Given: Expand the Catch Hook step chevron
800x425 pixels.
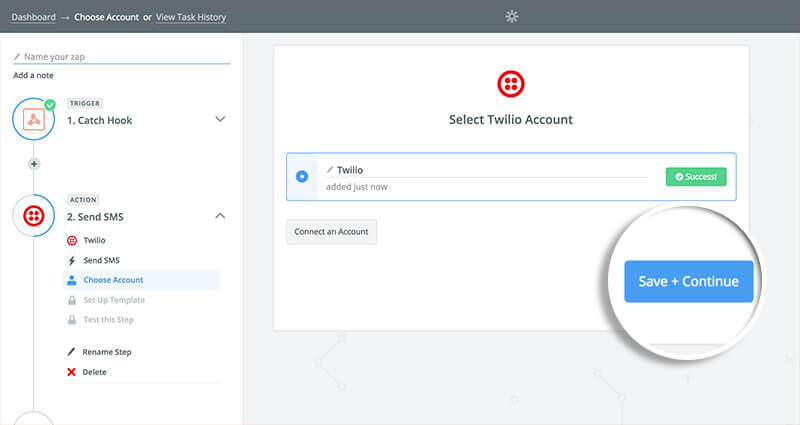Looking at the screenshot, I should [x=220, y=119].
